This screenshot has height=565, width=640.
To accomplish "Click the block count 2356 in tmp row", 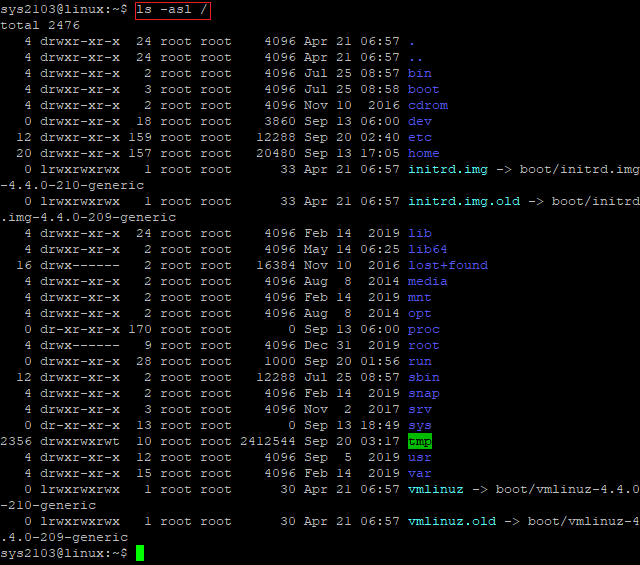I will click(x=16, y=441).
